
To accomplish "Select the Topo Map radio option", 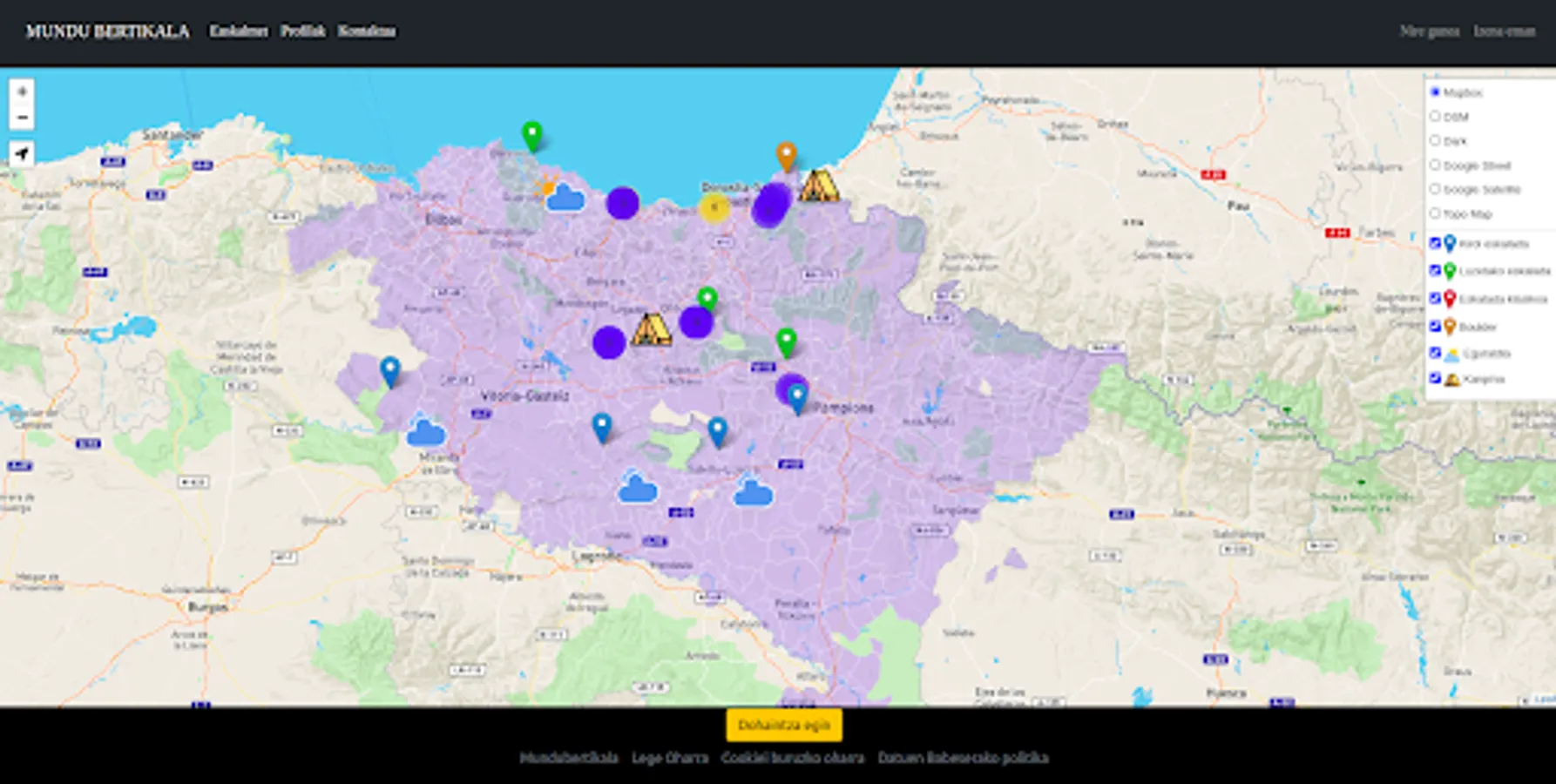I will [1435, 213].
